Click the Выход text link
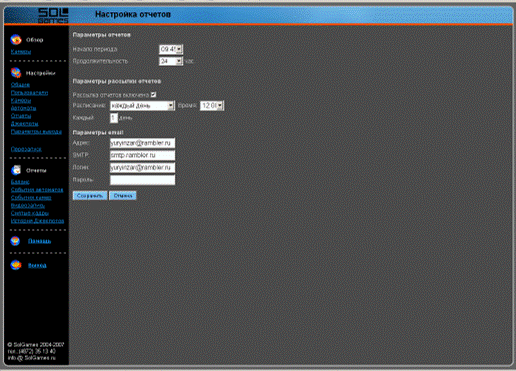Viewport: 516px width, 371px height. point(37,265)
